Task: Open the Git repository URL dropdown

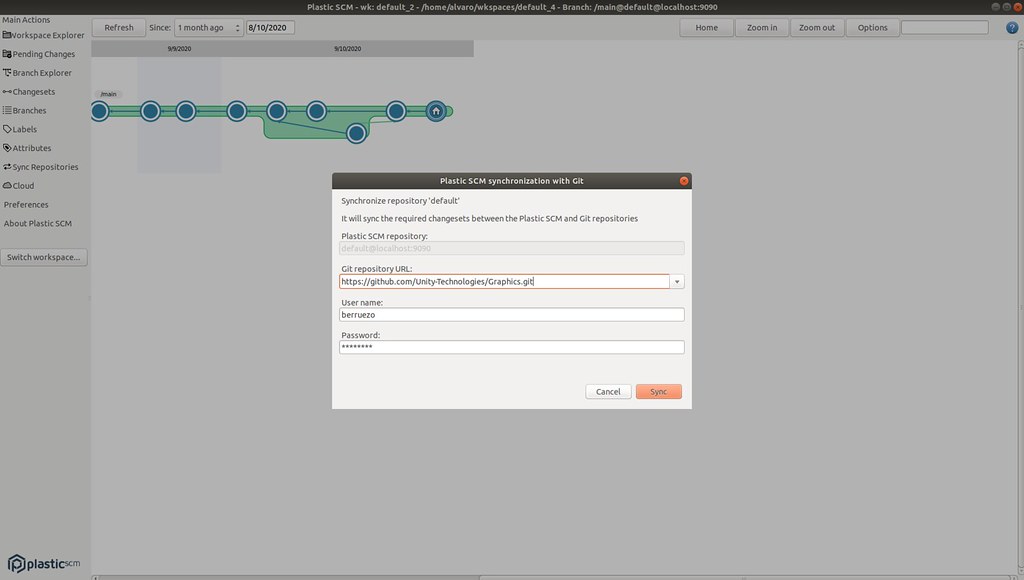Action: [677, 281]
